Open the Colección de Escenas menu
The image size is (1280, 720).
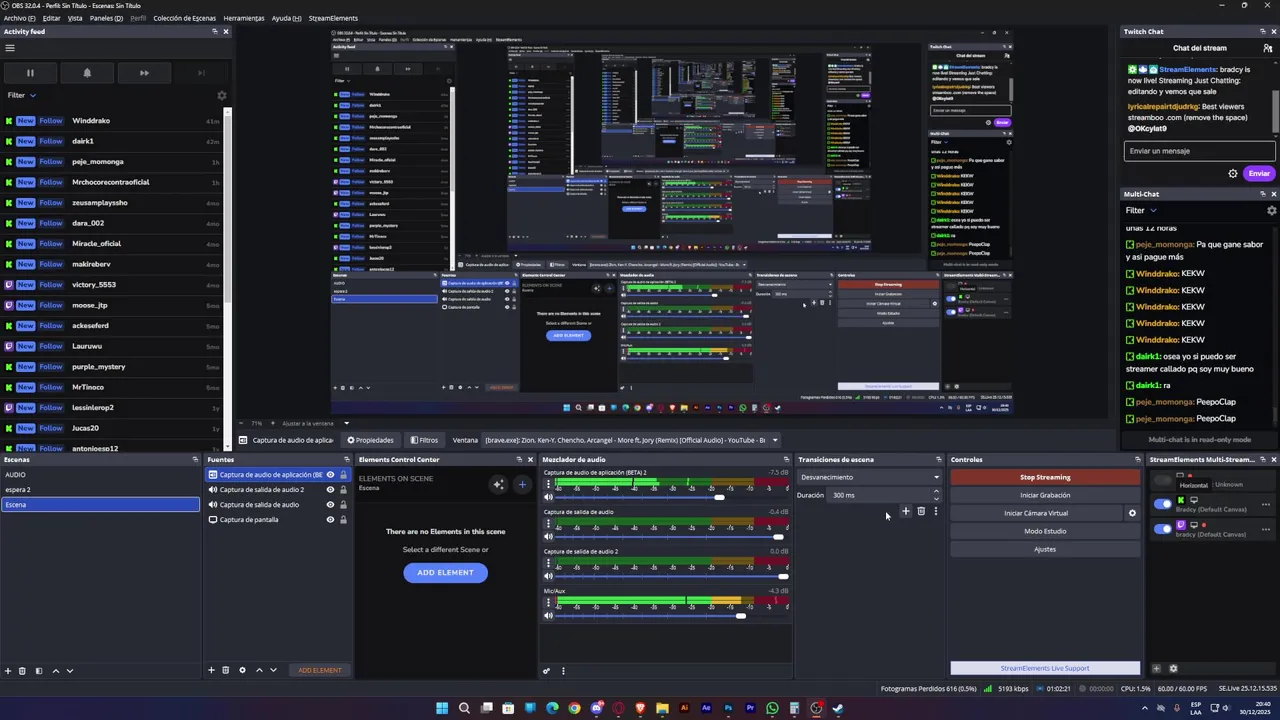pos(184,18)
